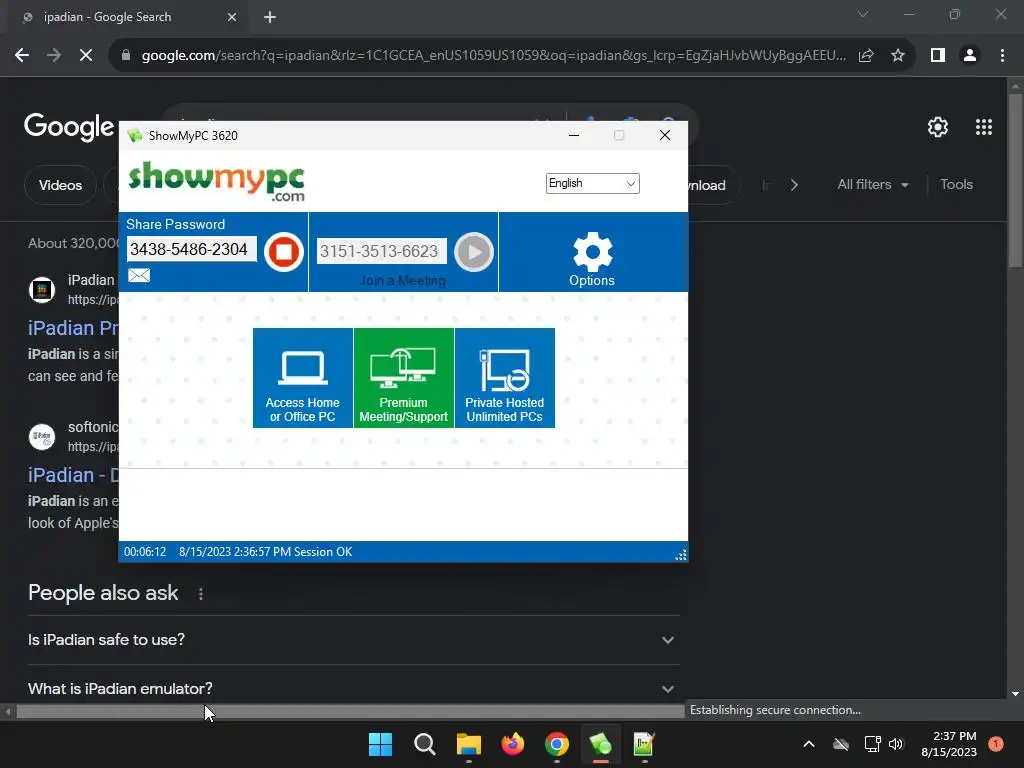Open the Google apps grid
The height and width of the screenshot is (768, 1024).
[984, 127]
